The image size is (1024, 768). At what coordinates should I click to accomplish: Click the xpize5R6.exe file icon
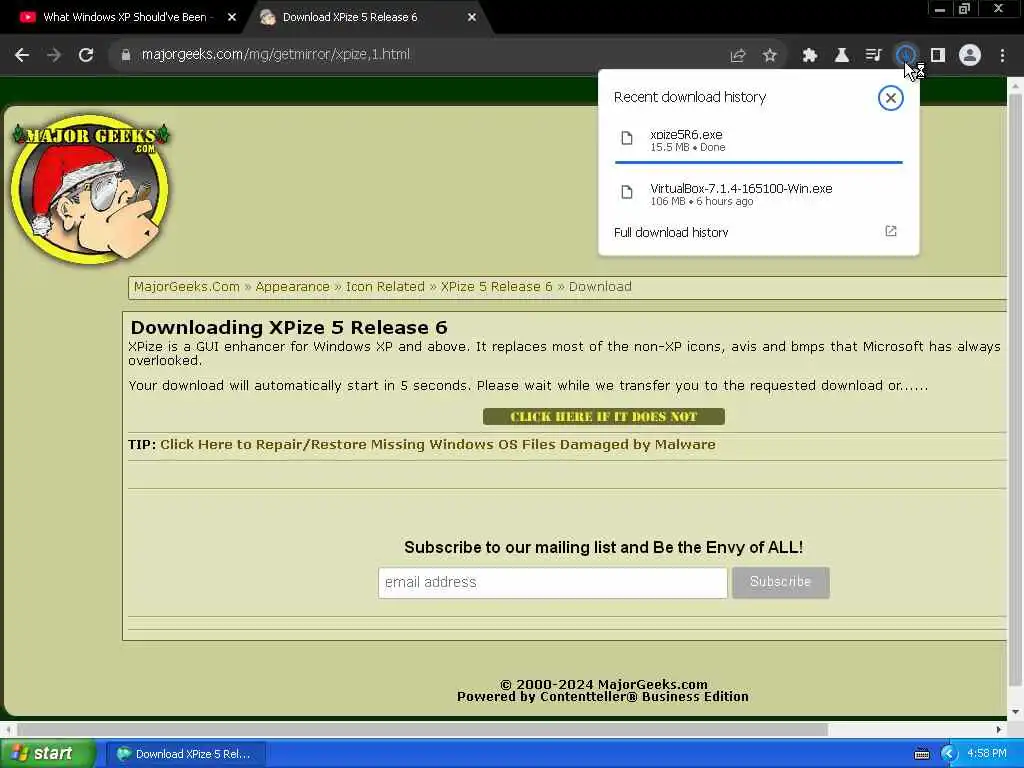627,138
